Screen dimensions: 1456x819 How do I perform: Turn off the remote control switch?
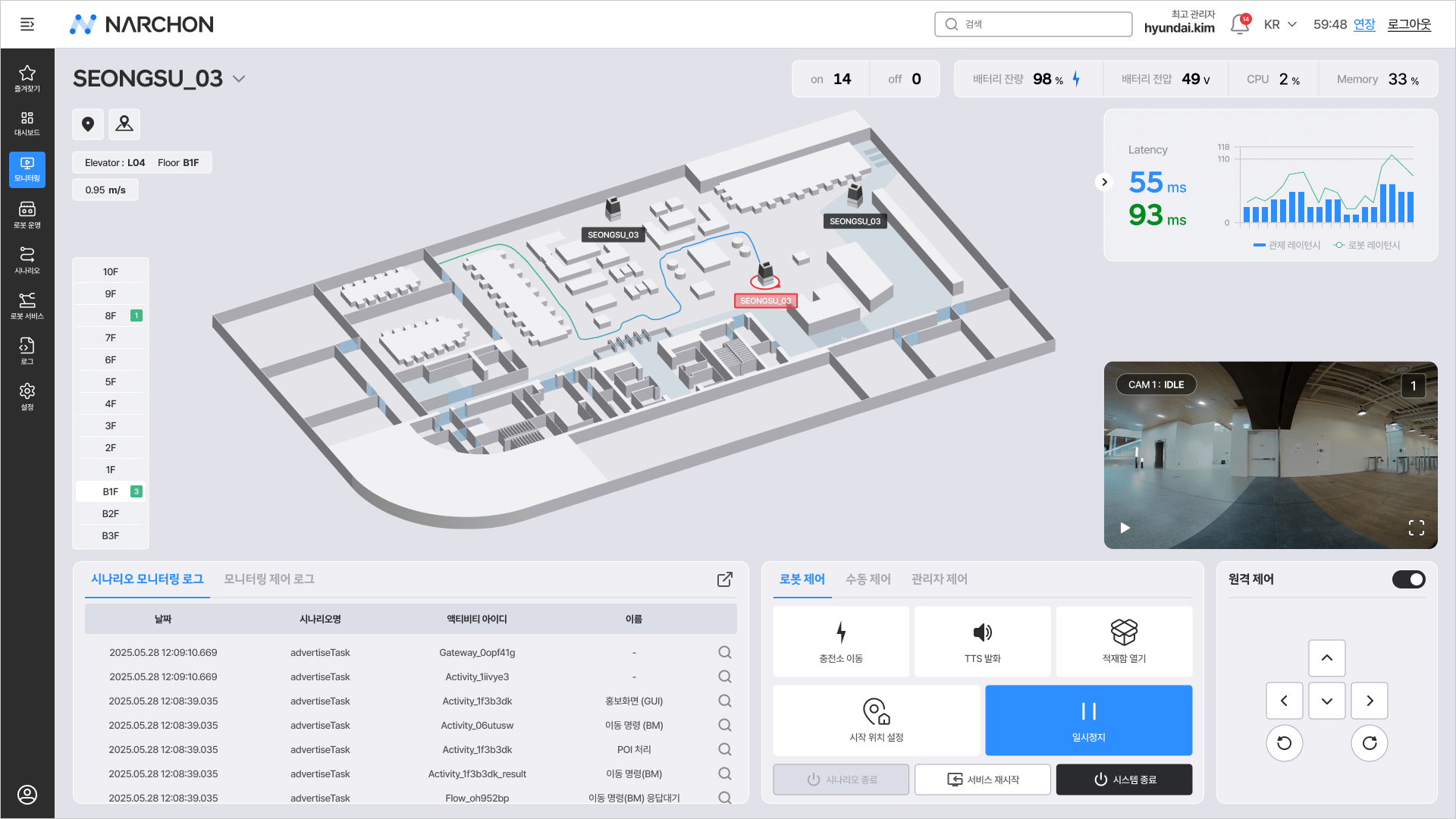(1409, 579)
